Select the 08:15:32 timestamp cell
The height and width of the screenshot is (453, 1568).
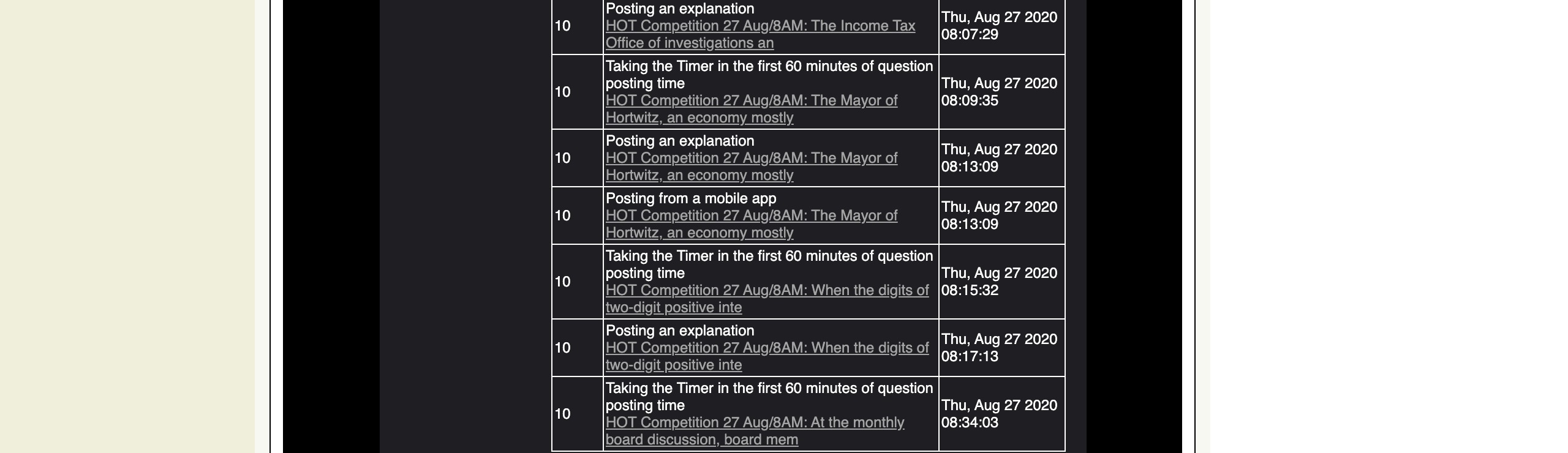coord(1000,282)
